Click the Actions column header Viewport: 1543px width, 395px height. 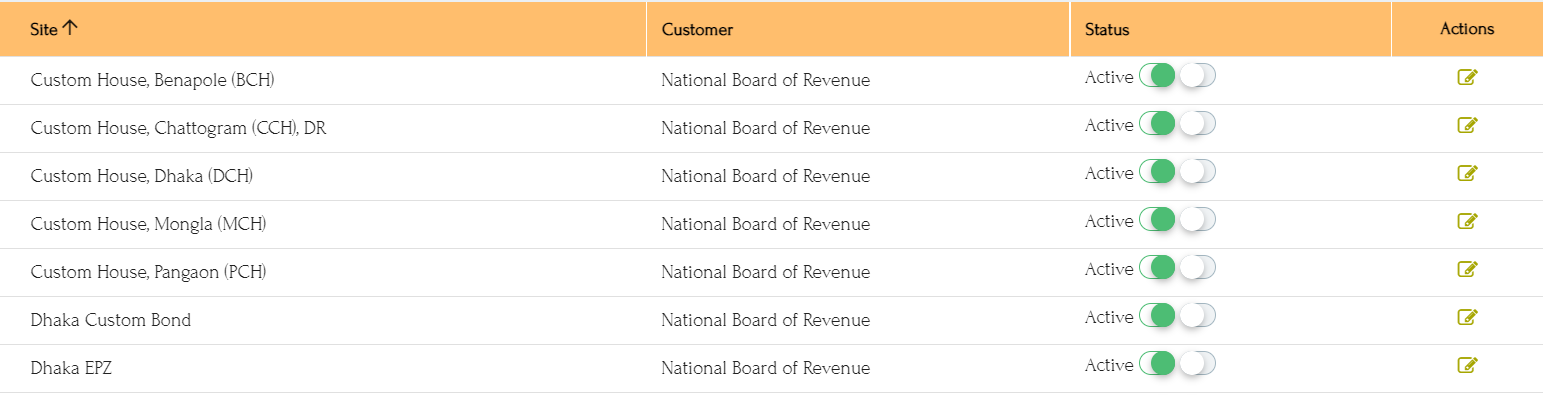[x=1467, y=29]
